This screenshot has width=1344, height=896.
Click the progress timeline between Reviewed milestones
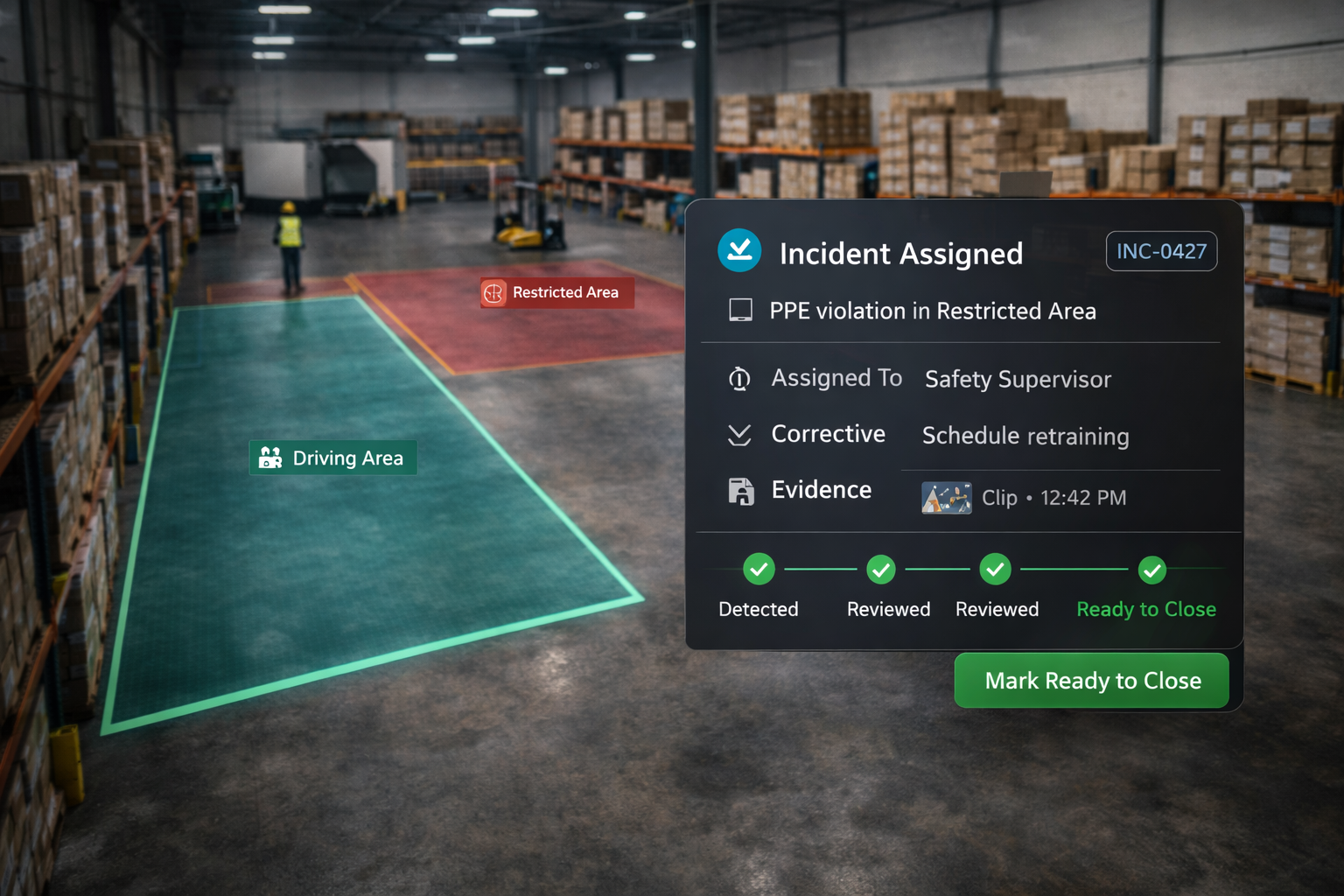point(938,569)
